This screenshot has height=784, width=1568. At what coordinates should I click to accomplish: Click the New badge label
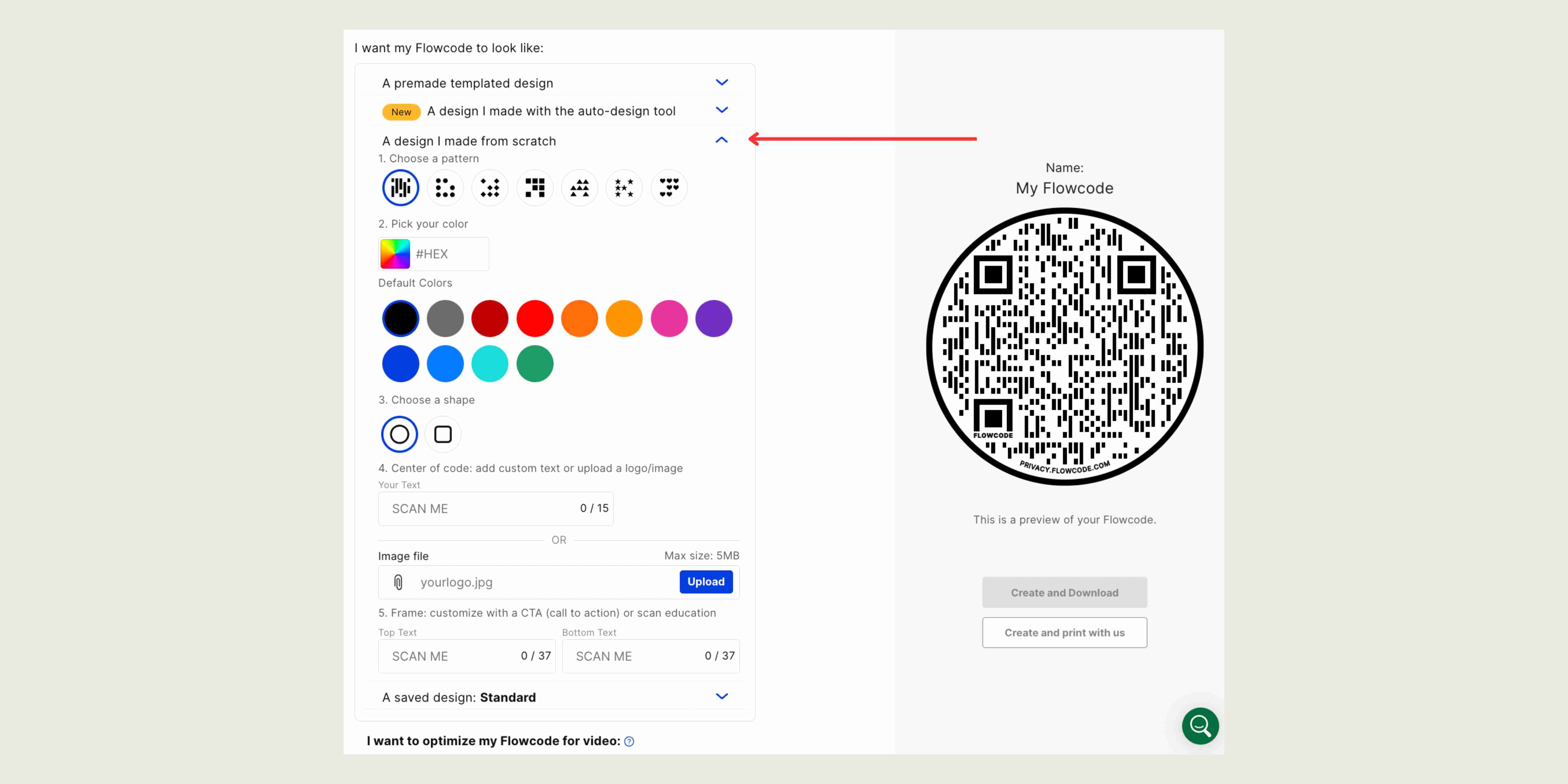tap(401, 112)
